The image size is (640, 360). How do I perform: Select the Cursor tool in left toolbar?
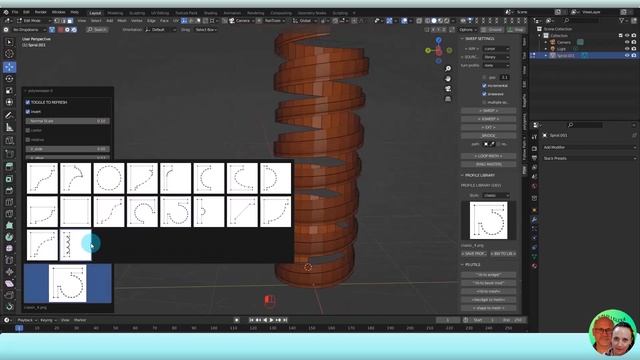[9, 54]
